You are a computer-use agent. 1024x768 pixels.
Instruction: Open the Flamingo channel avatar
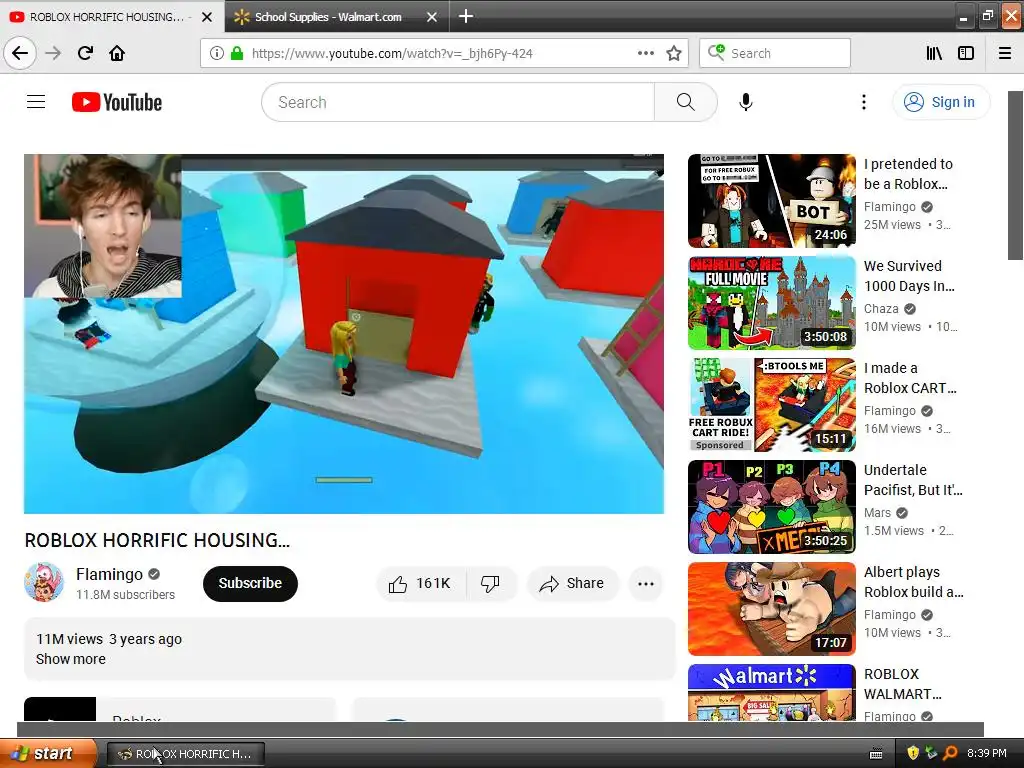[44, 583]
